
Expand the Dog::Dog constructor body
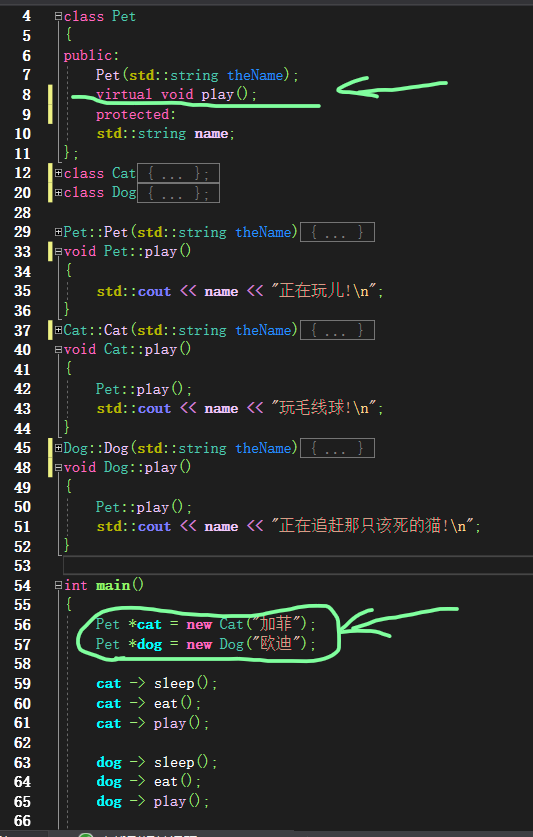[58, 448]
